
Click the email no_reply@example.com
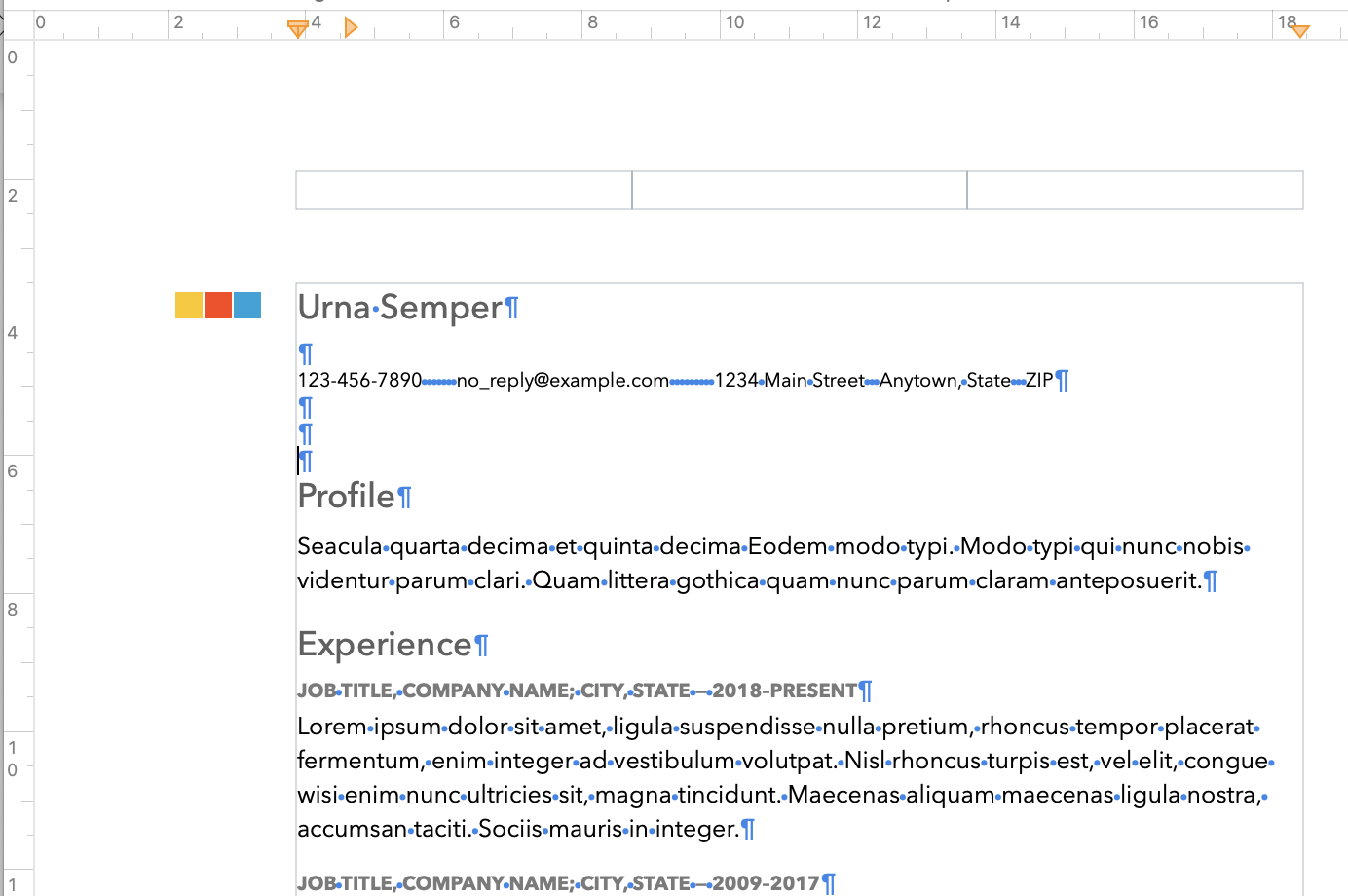(563, 380)
